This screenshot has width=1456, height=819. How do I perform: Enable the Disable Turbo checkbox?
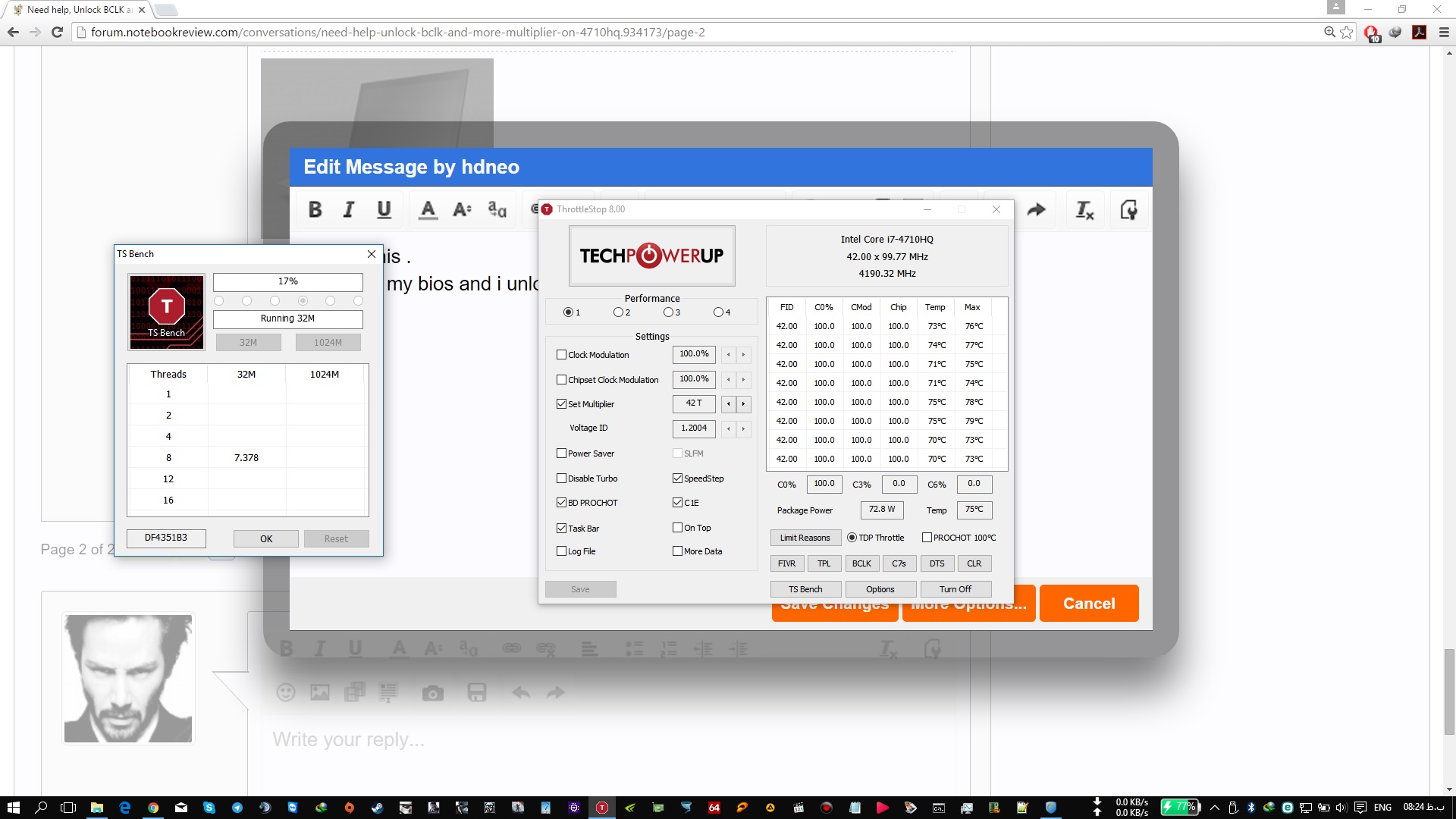point(562,479)
